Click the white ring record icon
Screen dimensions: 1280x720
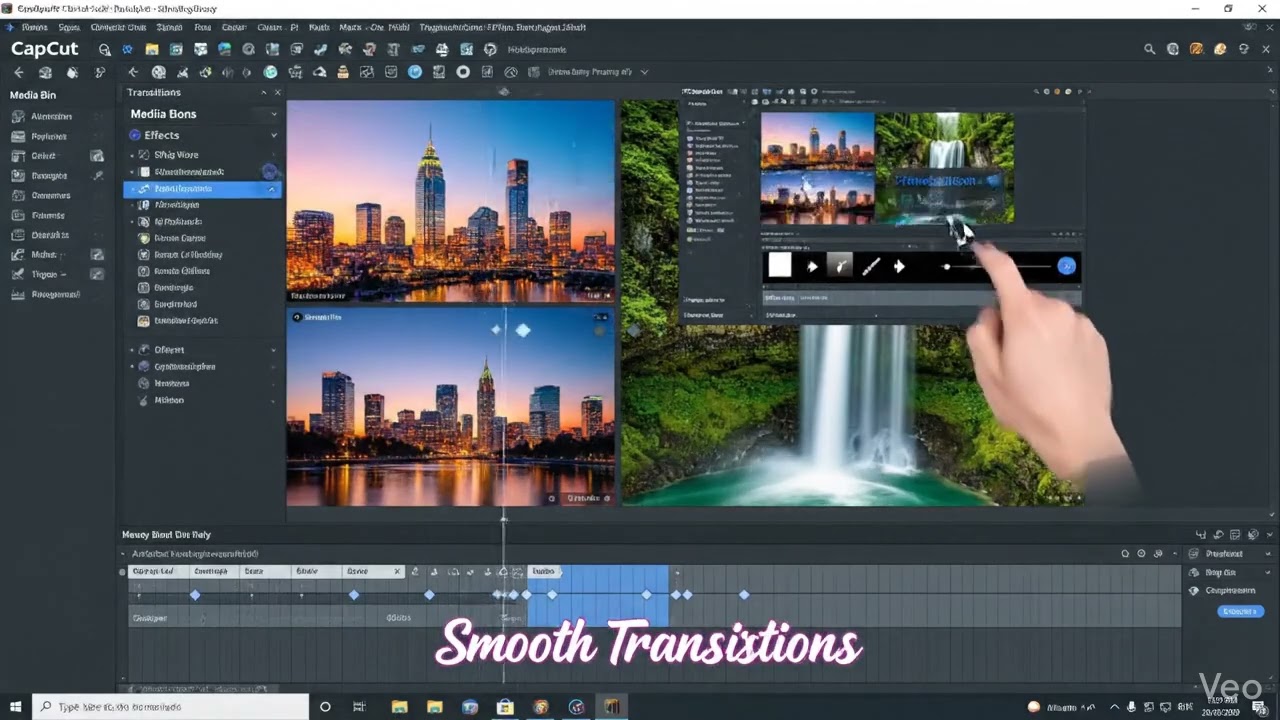[x=463, y=72]
